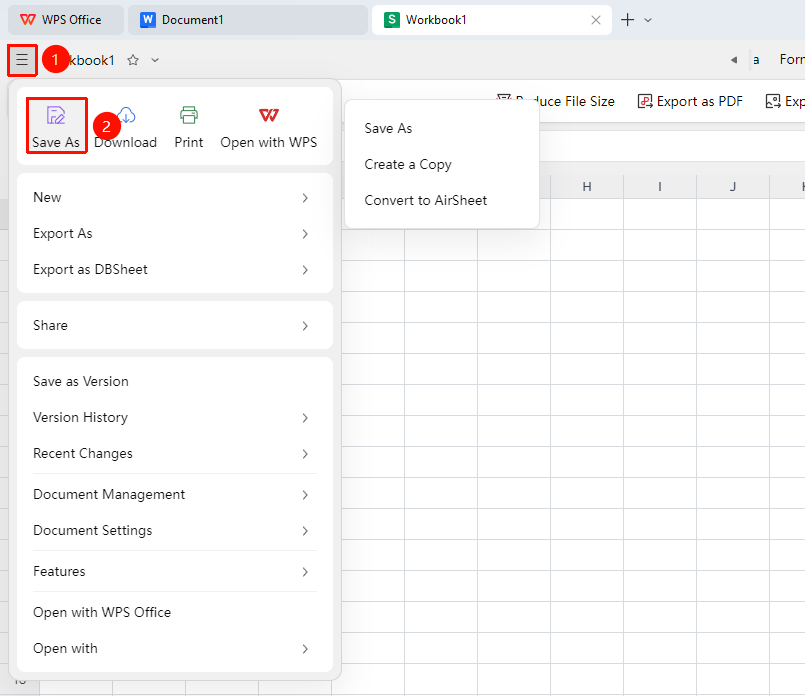805x696 pixels.
Task: Expand the Share submenu
Action: (175, 325)
